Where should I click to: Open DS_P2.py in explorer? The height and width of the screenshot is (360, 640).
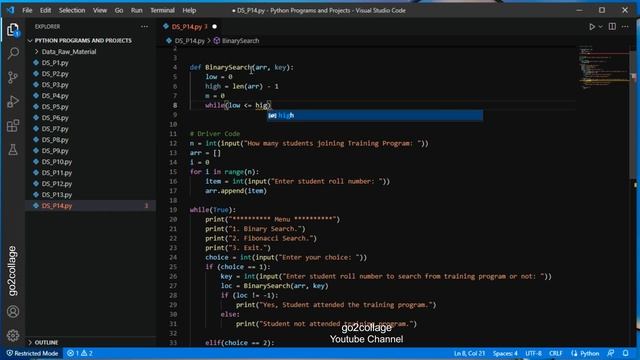tap(55, 74)
